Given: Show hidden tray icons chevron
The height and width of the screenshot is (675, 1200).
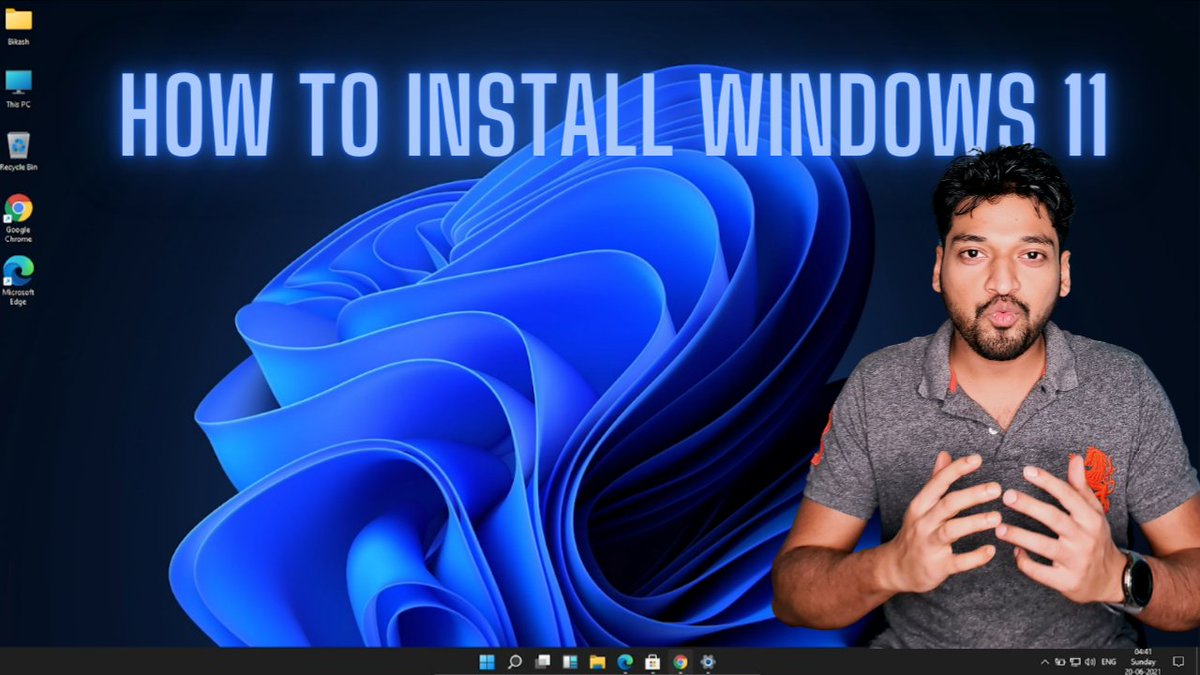Looking at the screenshot, I should (1045, 662).
